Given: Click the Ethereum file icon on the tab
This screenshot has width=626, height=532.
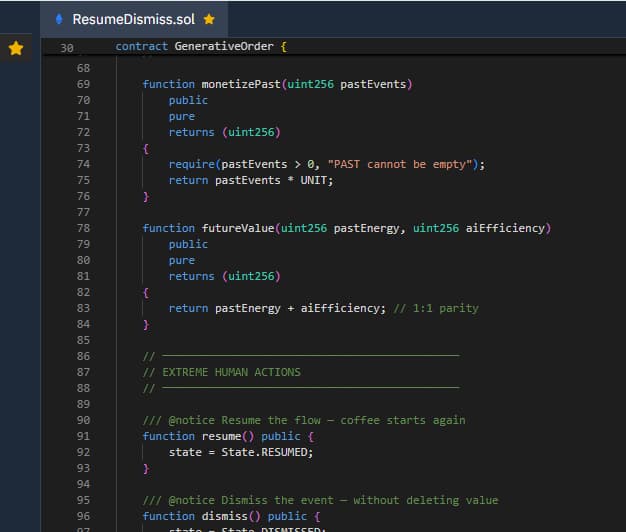Looking at the screenshot, I should click(x=59, y=19).
